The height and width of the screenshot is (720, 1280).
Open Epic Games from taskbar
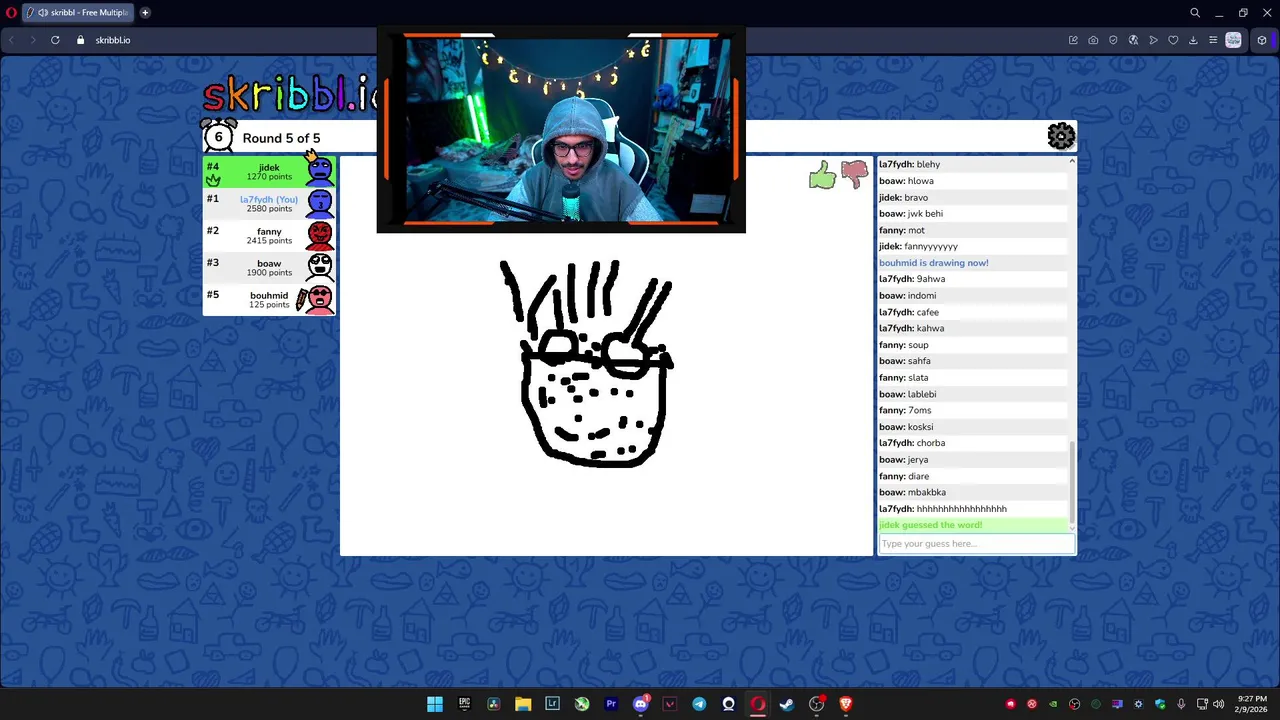click(464, 704)
